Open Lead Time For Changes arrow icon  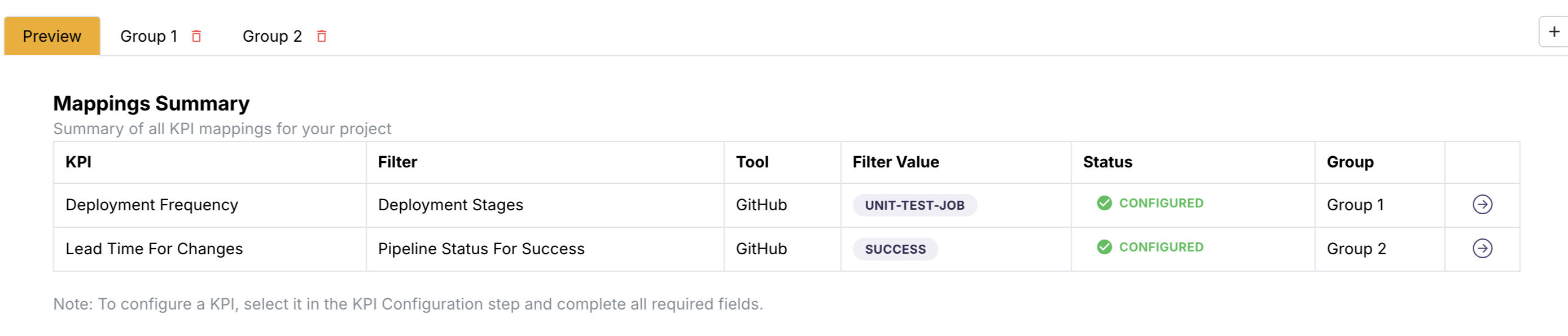[1482, 249]
